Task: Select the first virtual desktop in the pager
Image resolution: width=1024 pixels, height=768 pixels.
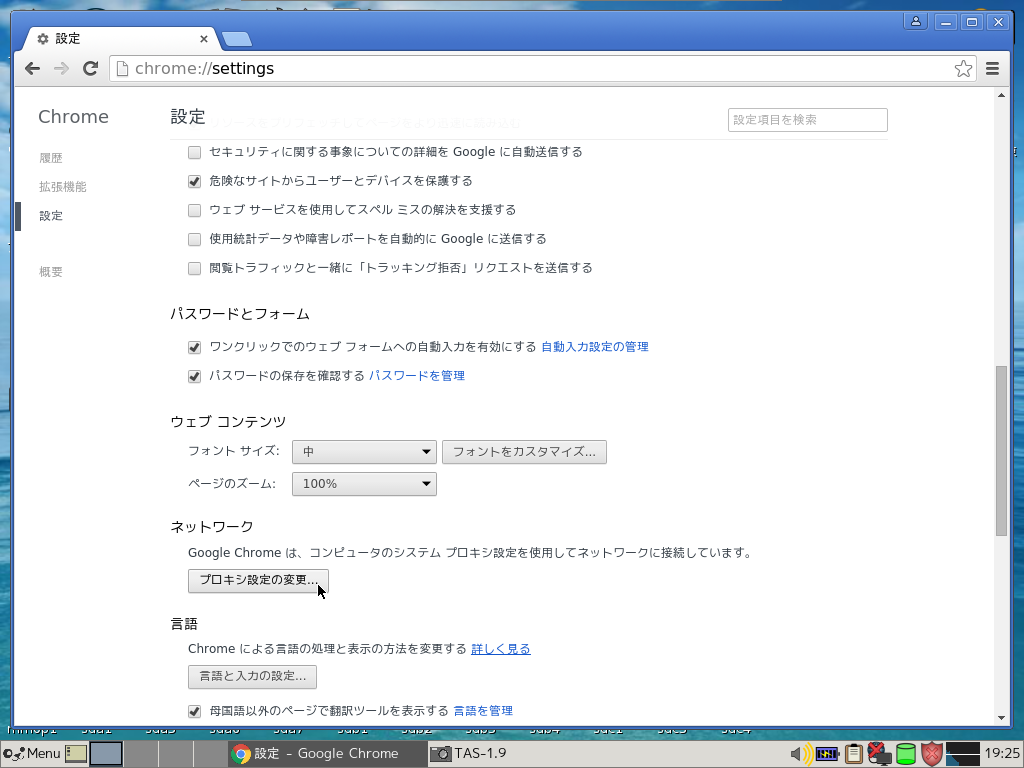Action: [106, 753]
